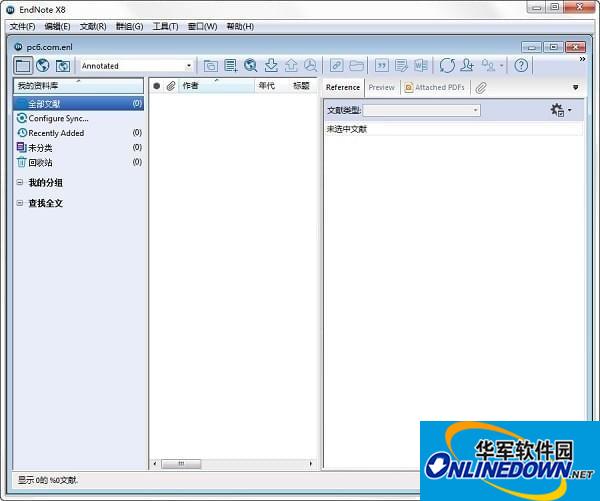Click the scroll right arrow in reference list
This screenshot has height=501, width=600.
(311, 464)
